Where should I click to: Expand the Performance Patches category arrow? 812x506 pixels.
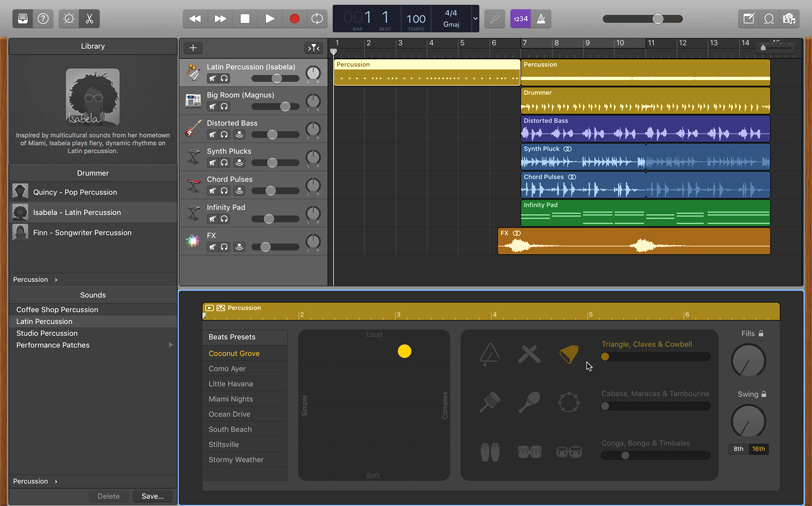pyautogui.click(x=171, y=345)
